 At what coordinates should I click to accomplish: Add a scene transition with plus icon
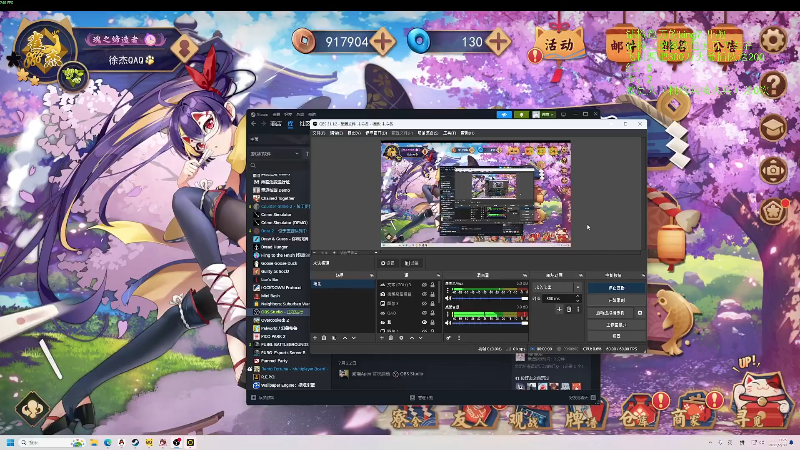(559, 309)
